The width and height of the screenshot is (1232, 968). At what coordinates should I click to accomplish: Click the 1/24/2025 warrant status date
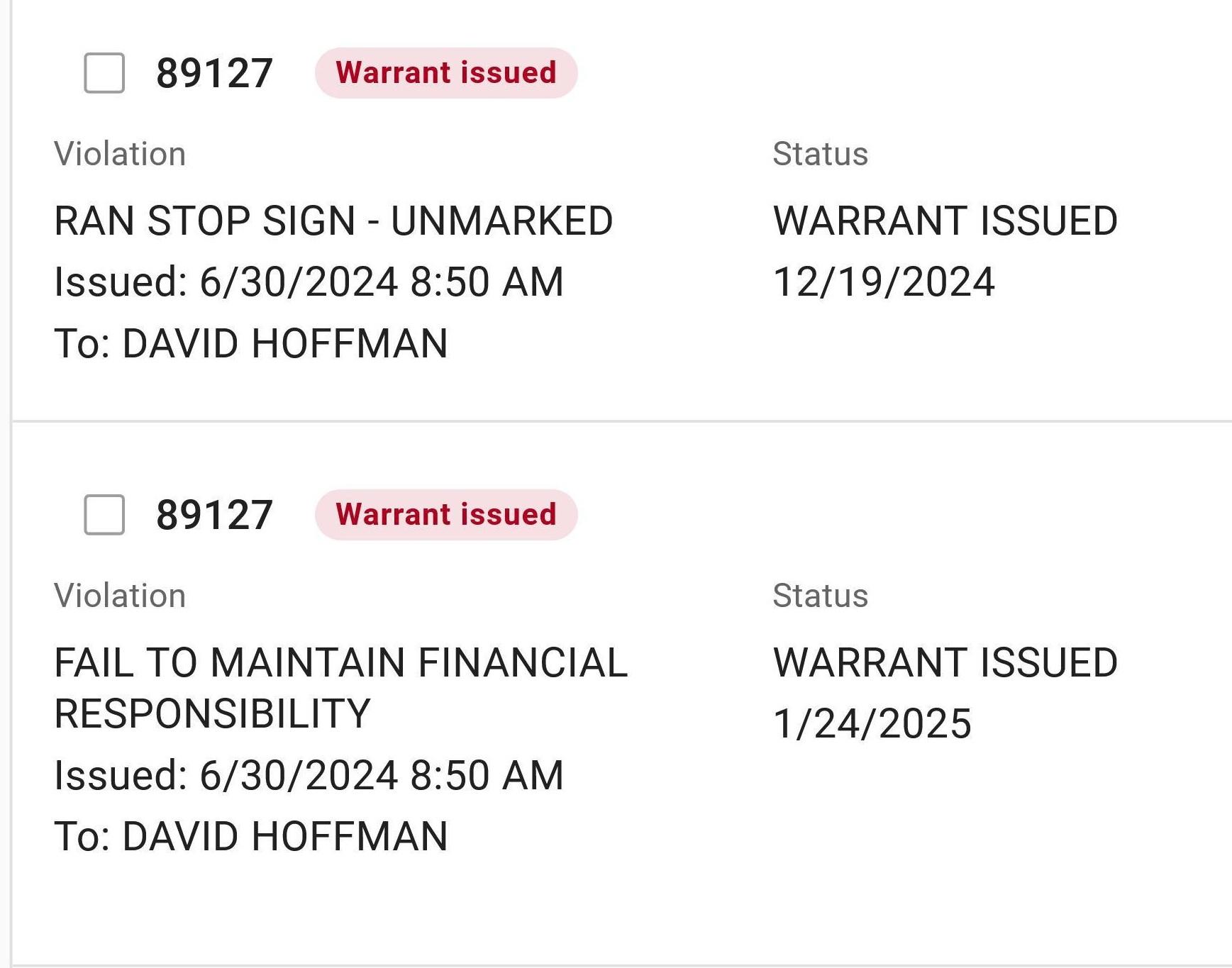coord(872,724)
